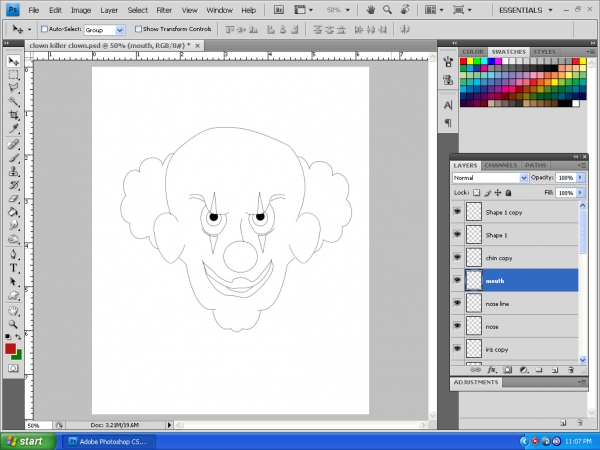Select the Paint Bucket tool

pyautogui.click(x=13, y=212)
